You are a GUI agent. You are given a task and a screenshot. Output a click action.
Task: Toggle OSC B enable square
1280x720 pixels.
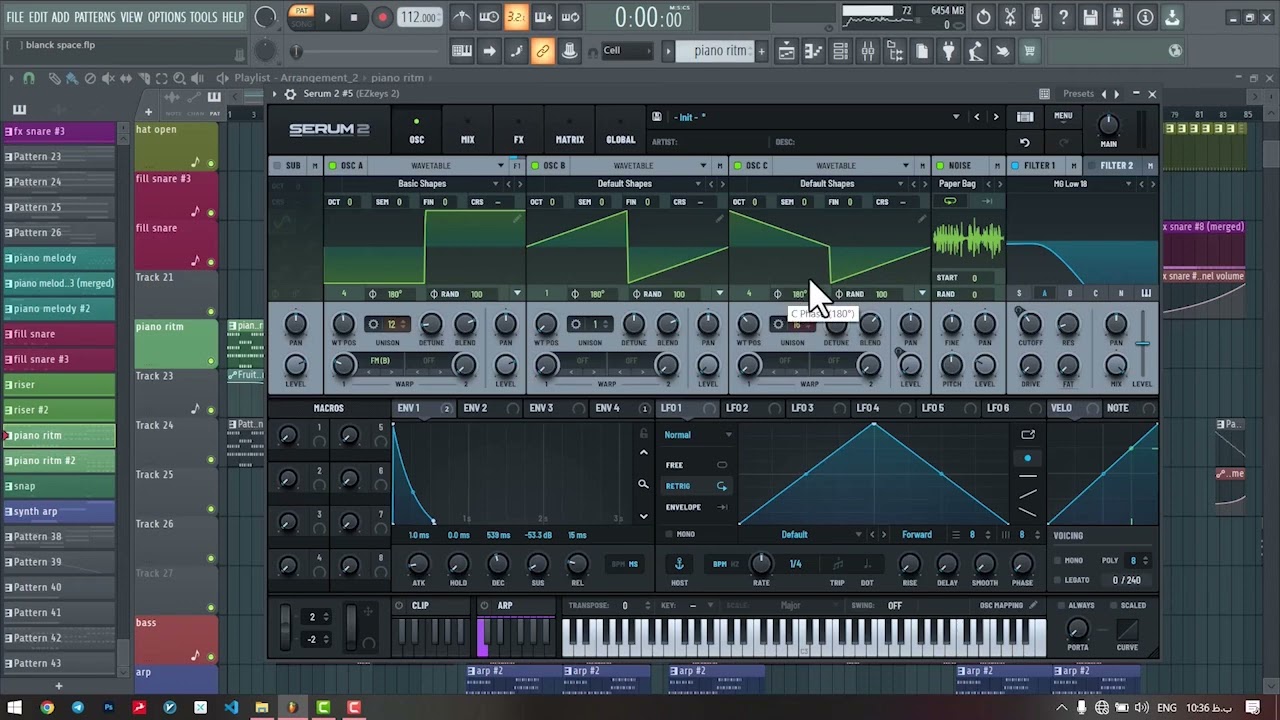click(x=535, y=165)
